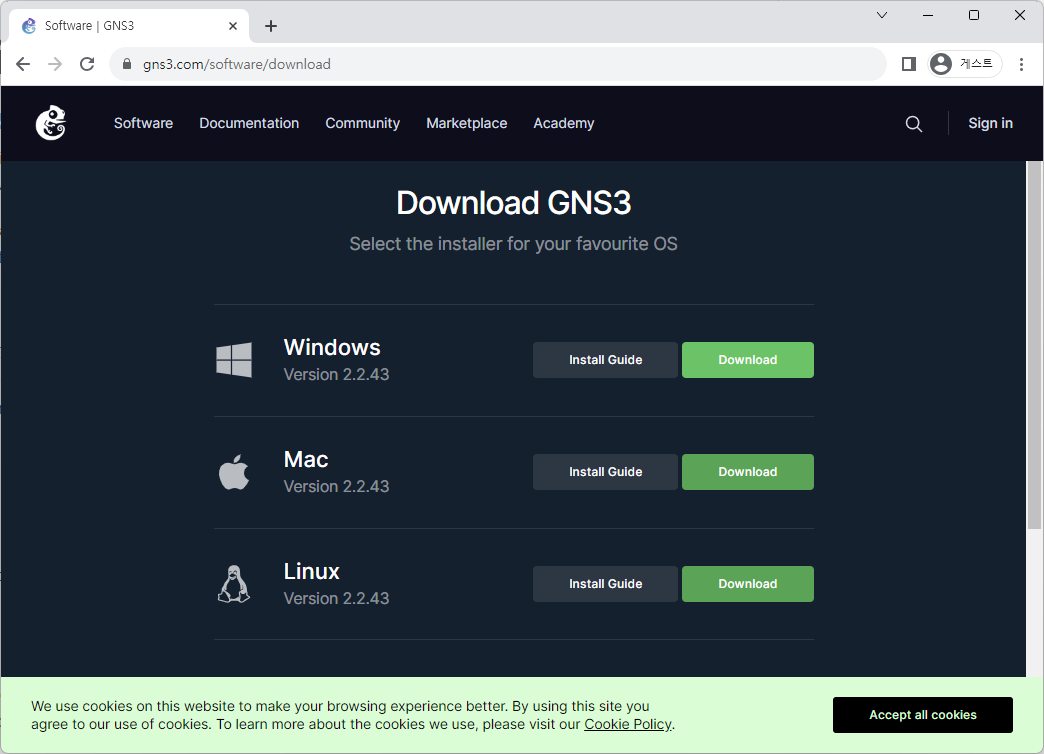Open the Community menu

click(x=362, y=123)
